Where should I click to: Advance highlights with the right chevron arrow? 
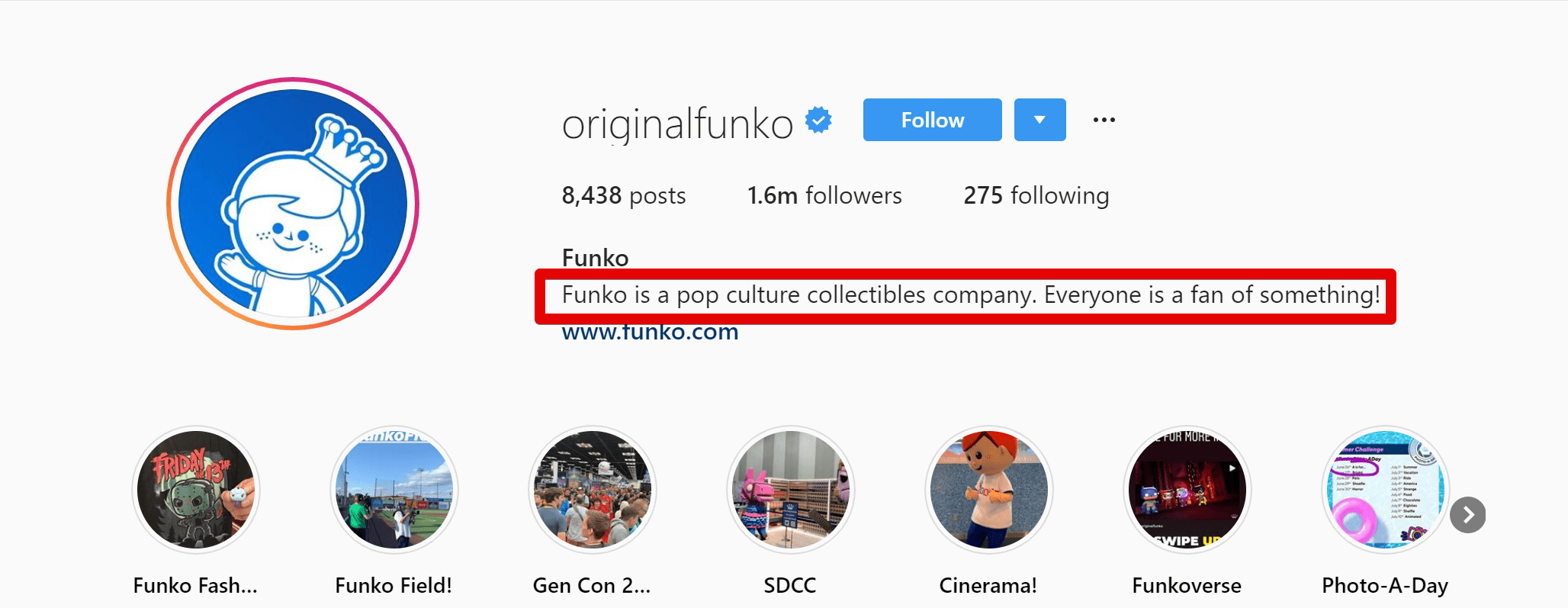[1468, 515]
